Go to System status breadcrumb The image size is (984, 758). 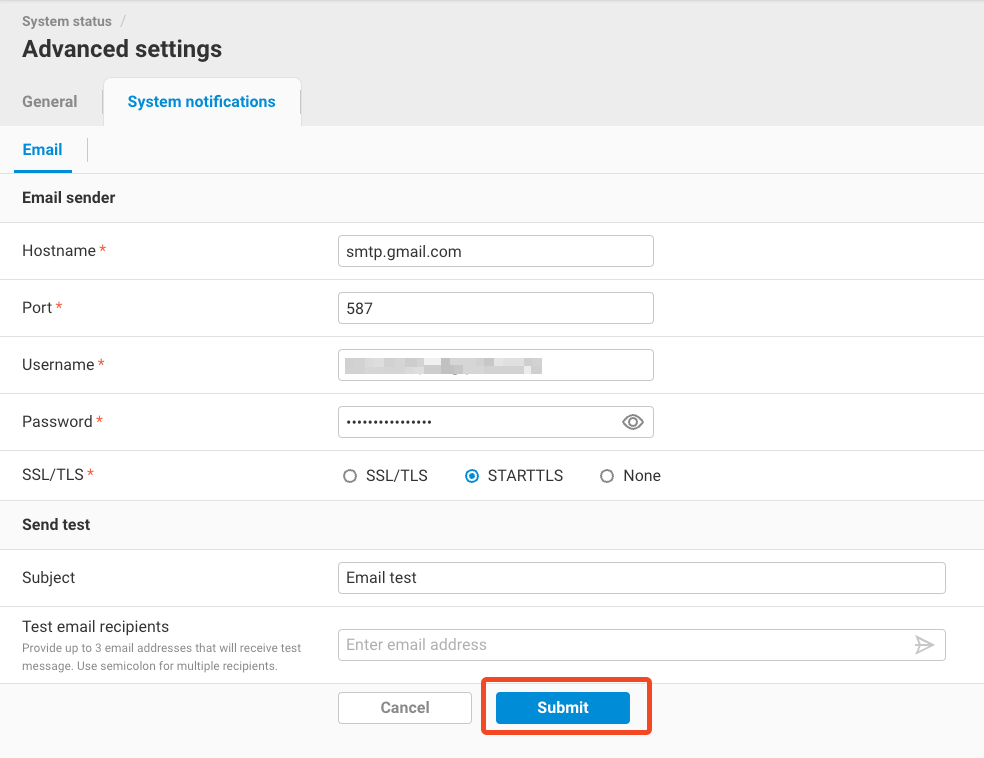pyautogui.click(x=66, y=21)
